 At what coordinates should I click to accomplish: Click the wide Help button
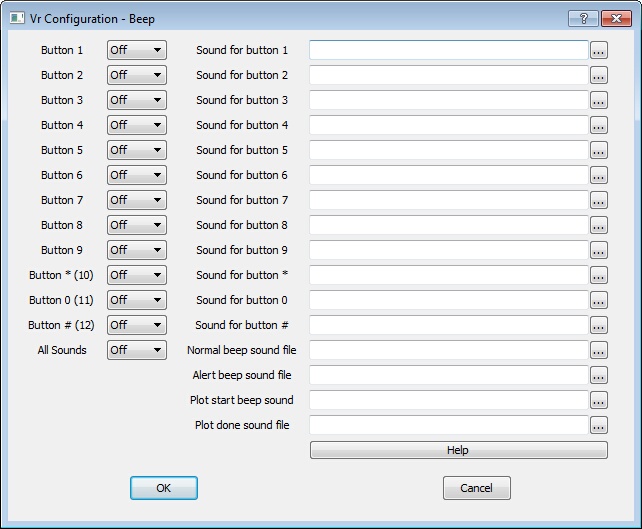[x=459, y=450]
